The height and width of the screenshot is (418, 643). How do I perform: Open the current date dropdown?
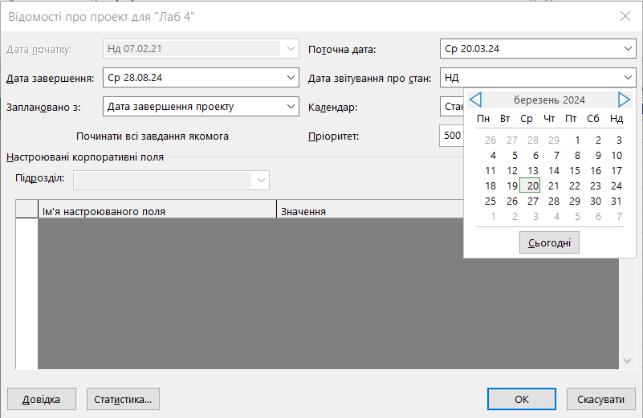(x=628, y=49)
